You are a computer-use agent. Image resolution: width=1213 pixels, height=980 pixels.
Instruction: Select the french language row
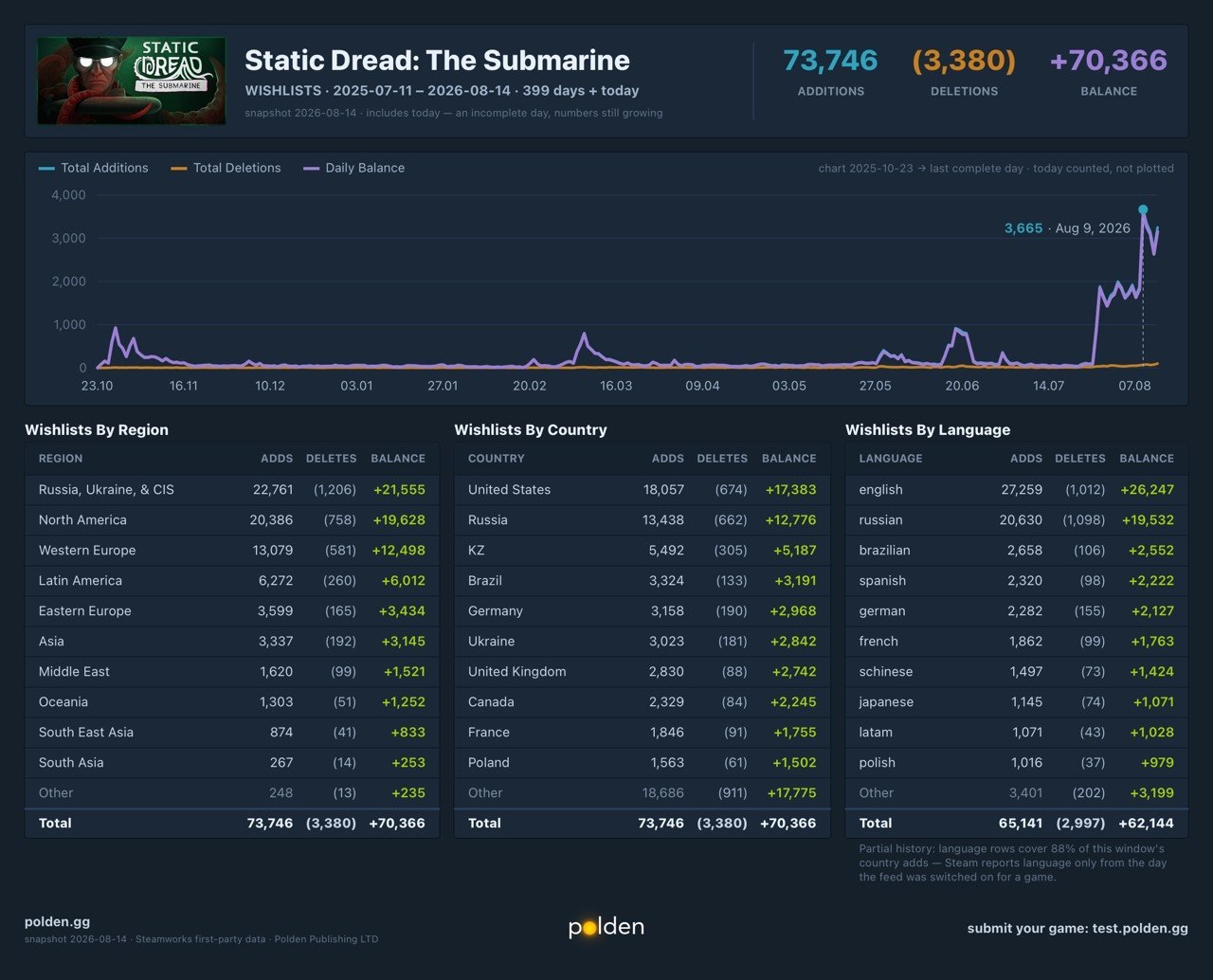[x=1017, y=642]
